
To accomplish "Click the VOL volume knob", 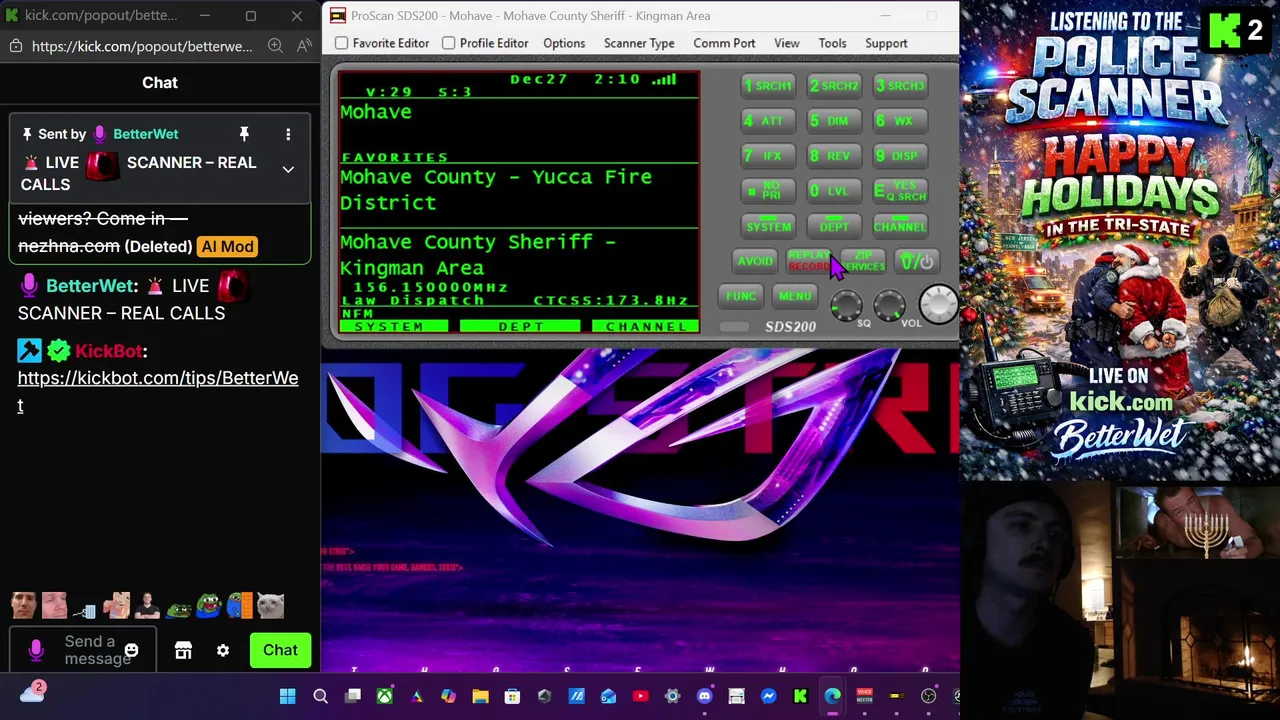I will (x=890, y=305).
